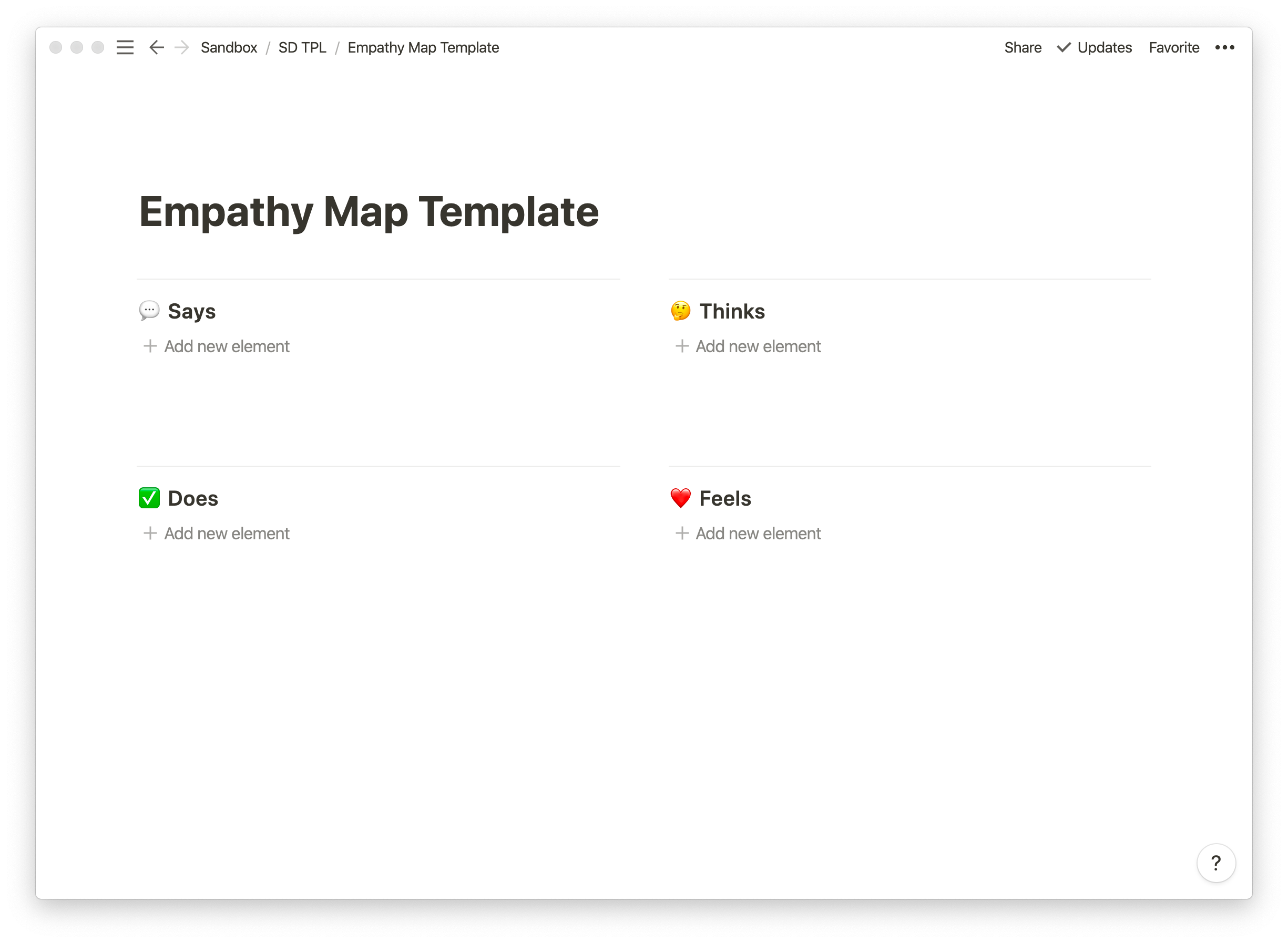Open the Share menu
This screenshot has height=943, width=1288.
[1023, 47]
